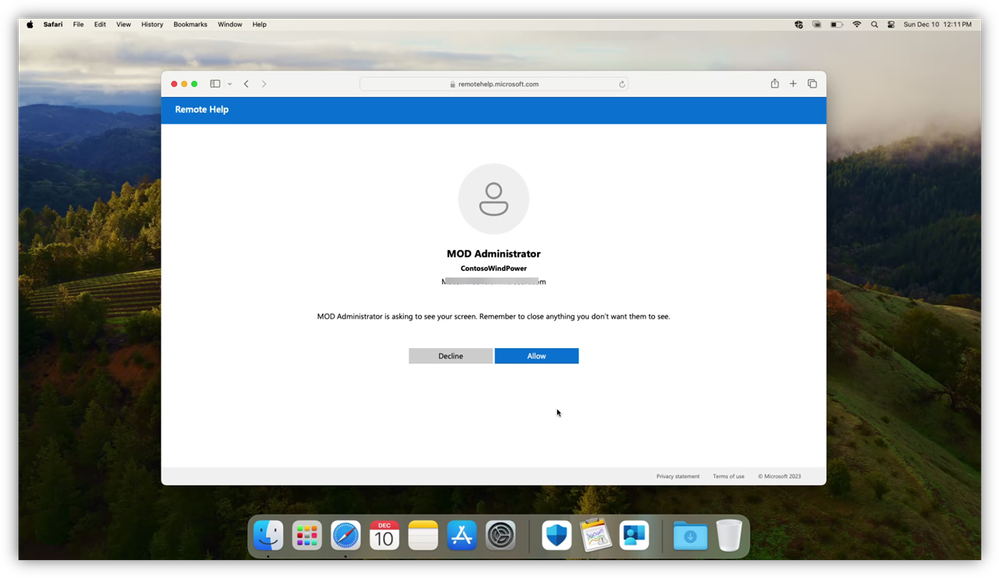This screenshot has width=999, height=578.
Task: Open the View menu
Action: tap(124, 25)
